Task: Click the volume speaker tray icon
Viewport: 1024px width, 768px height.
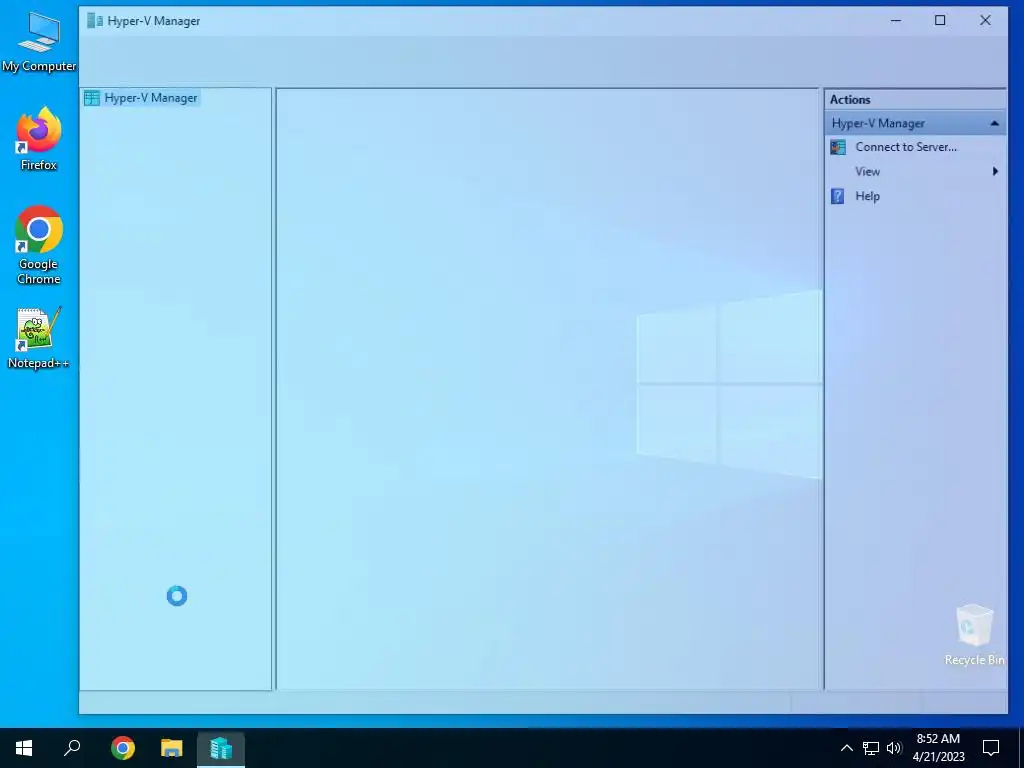Action: click(x=894, y=748)
